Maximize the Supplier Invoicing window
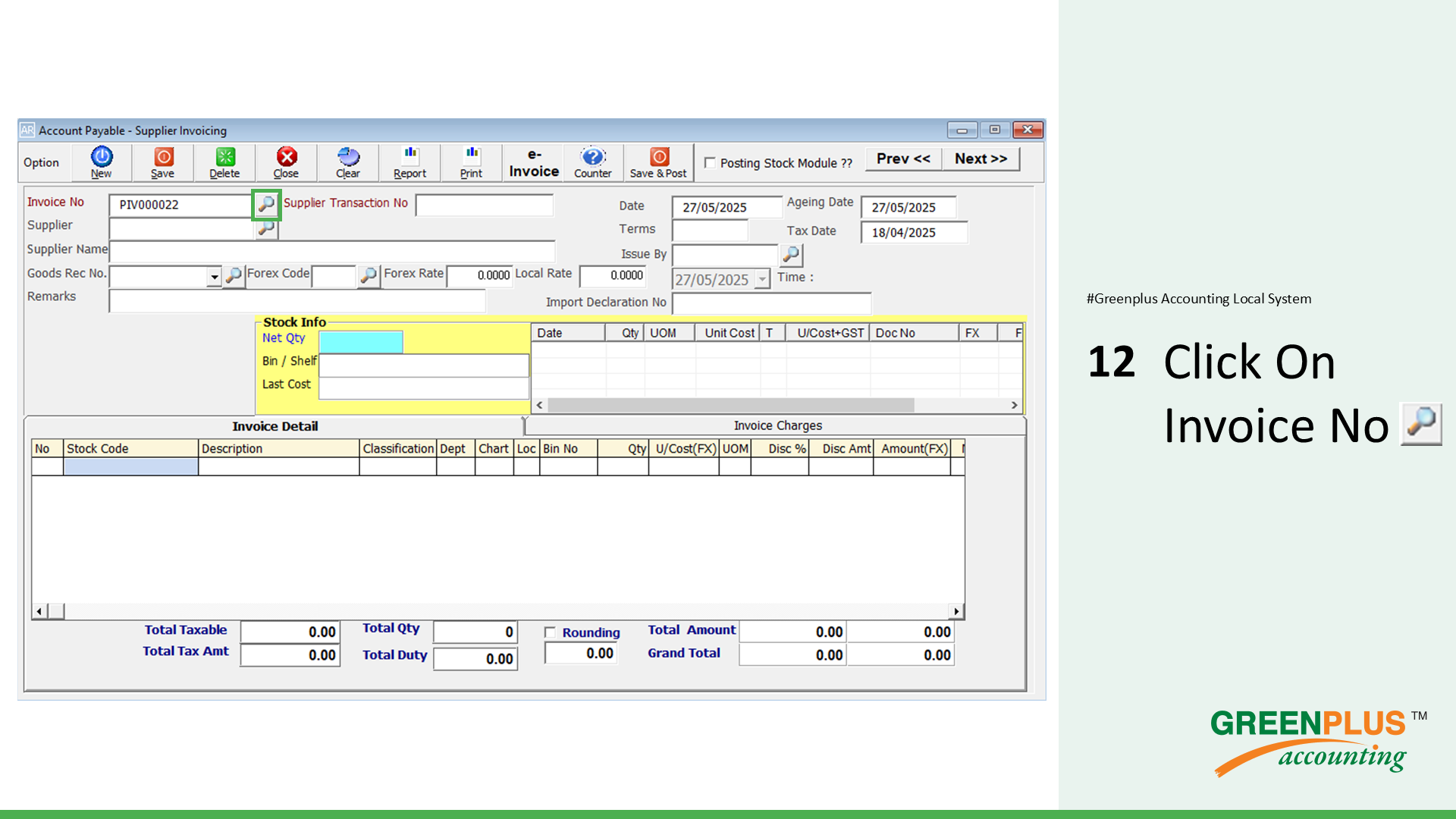Viewport: 1456px width, 819px height. coord(995,130)
